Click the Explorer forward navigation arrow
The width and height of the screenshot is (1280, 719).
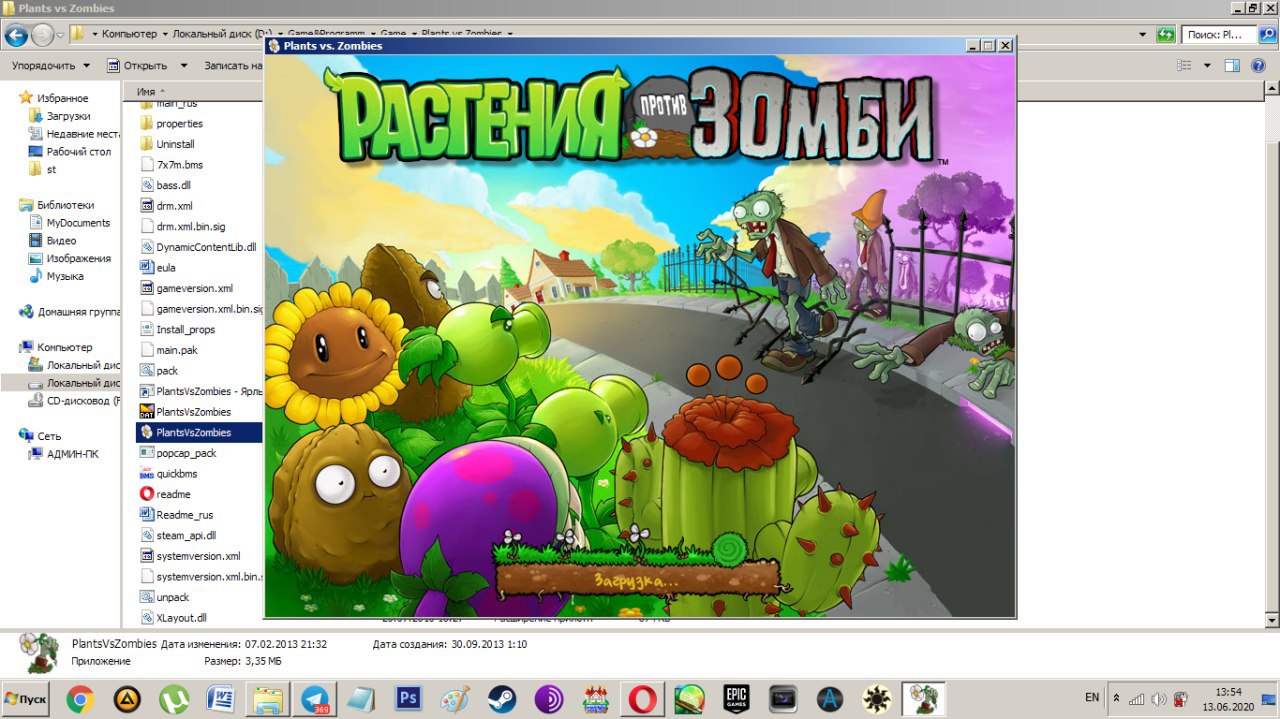43,35
